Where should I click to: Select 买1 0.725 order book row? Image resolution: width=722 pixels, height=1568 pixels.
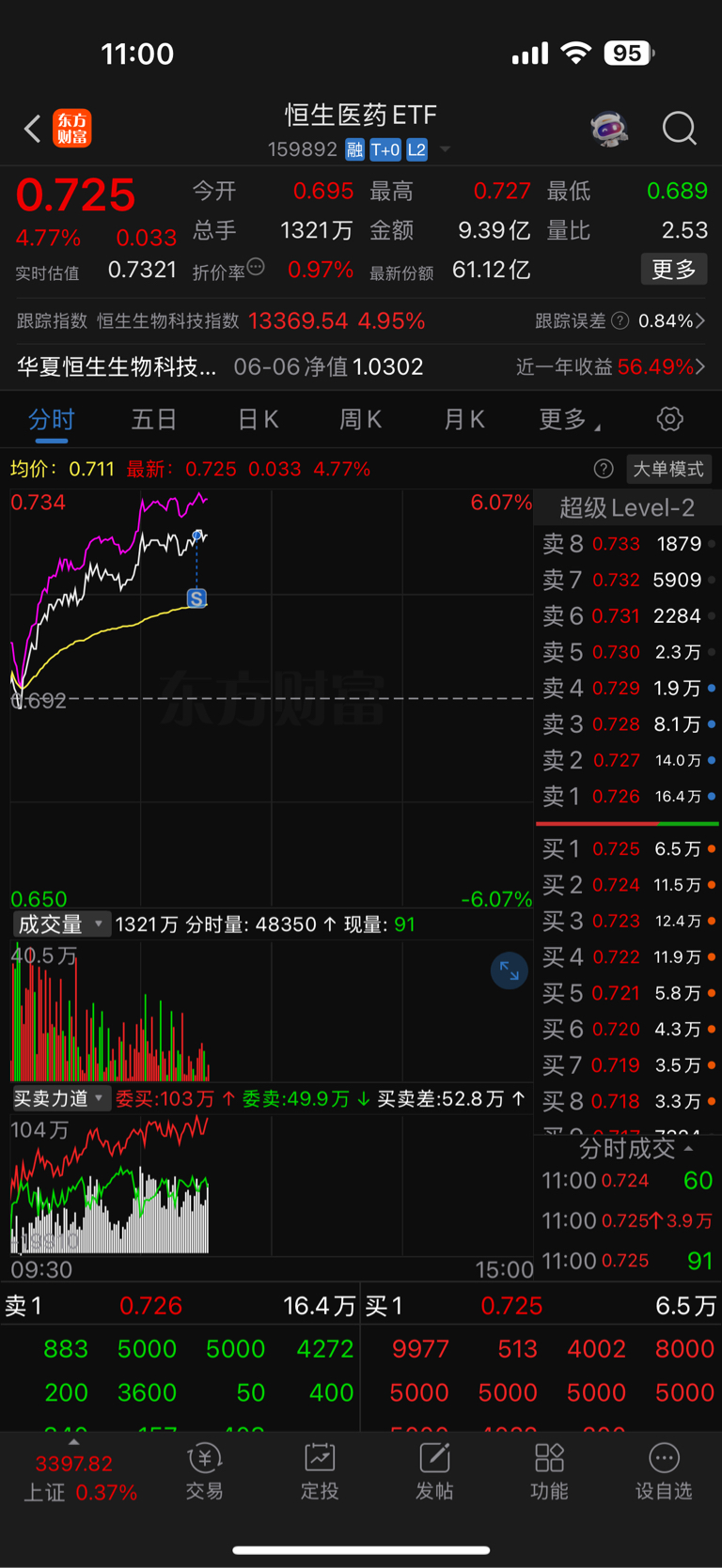point(627,849)
